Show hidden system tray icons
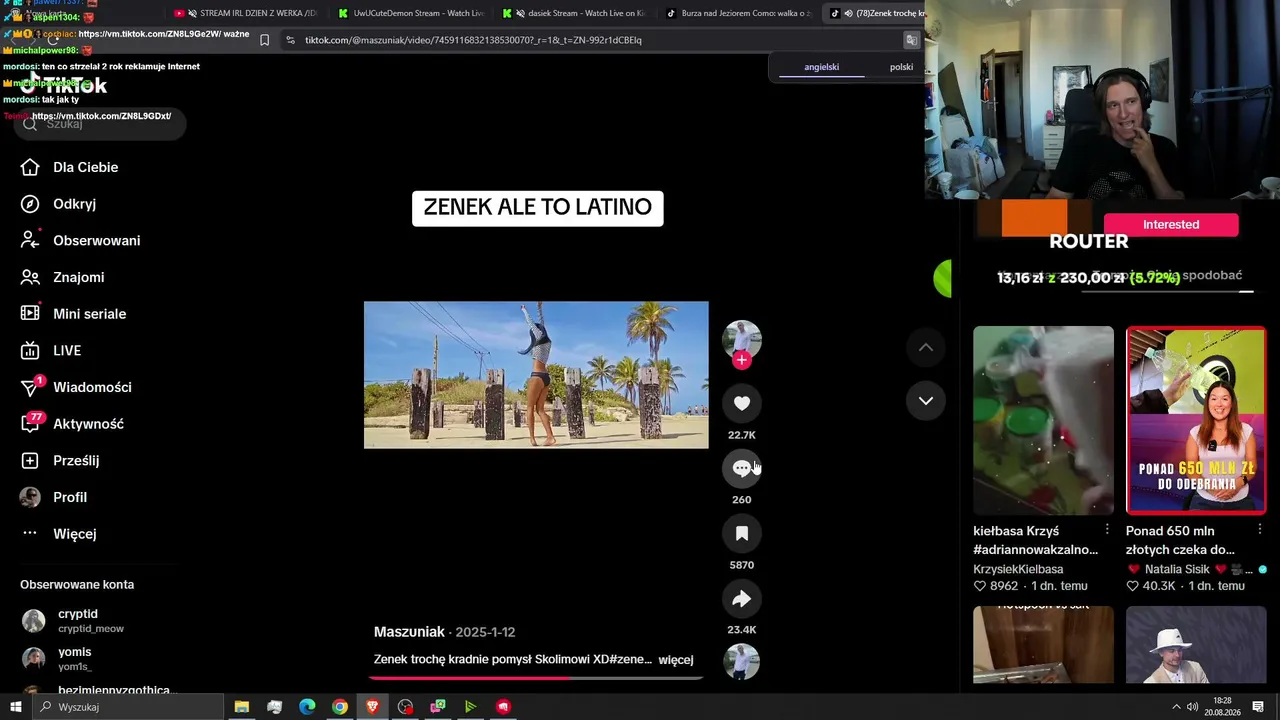Screen dimensions: 1280x720 [x=1176, y=707]
